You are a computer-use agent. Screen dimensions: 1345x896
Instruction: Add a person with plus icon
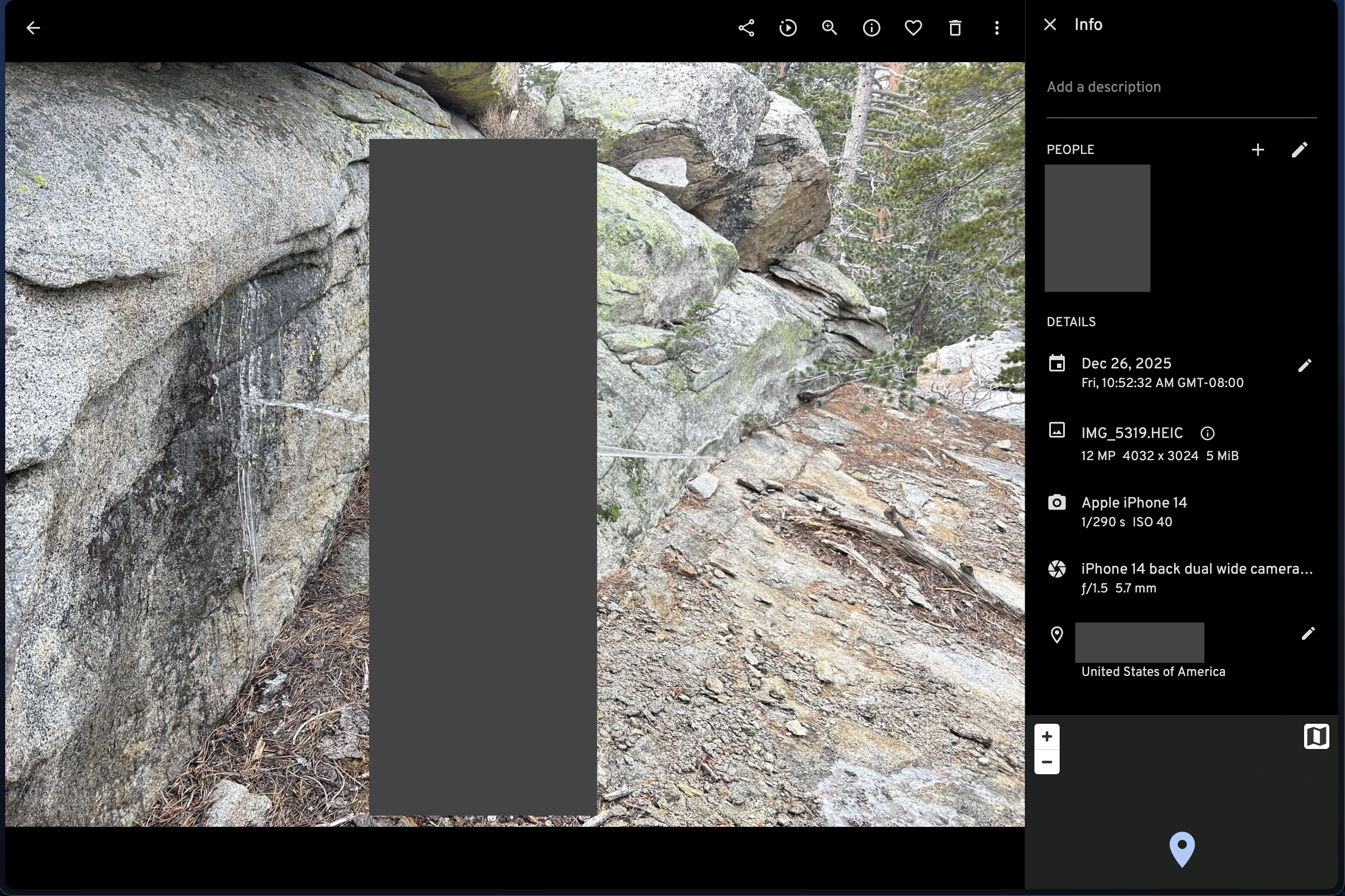click(x=1258, y=150)
